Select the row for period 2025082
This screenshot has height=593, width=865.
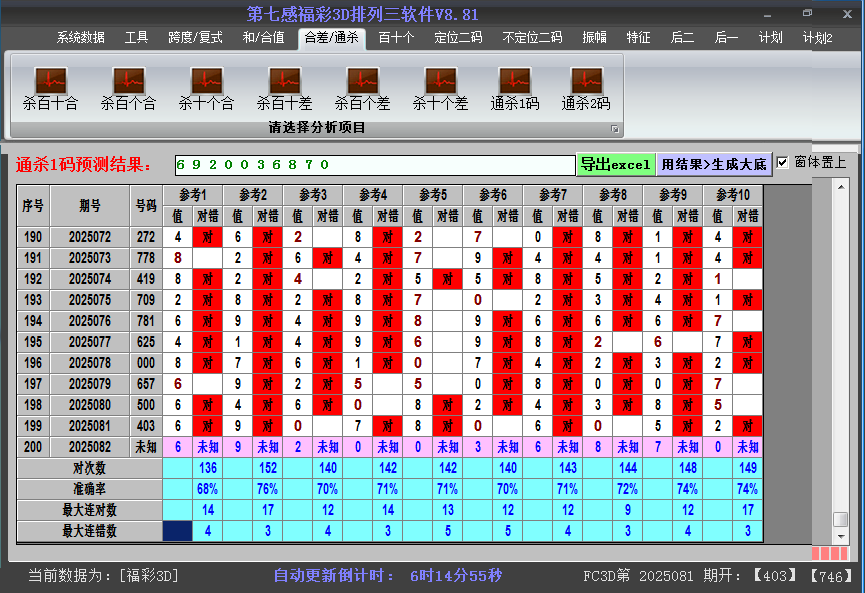[390, 447]
